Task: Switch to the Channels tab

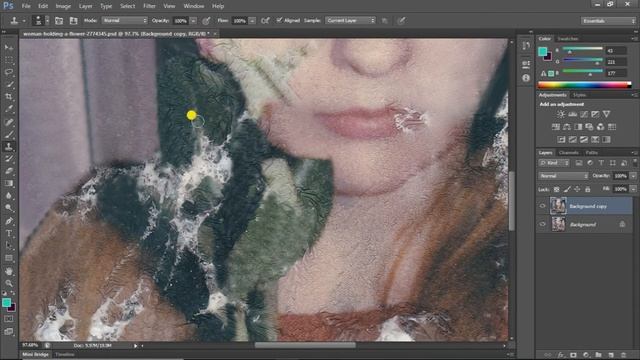Action: (569, 153)
